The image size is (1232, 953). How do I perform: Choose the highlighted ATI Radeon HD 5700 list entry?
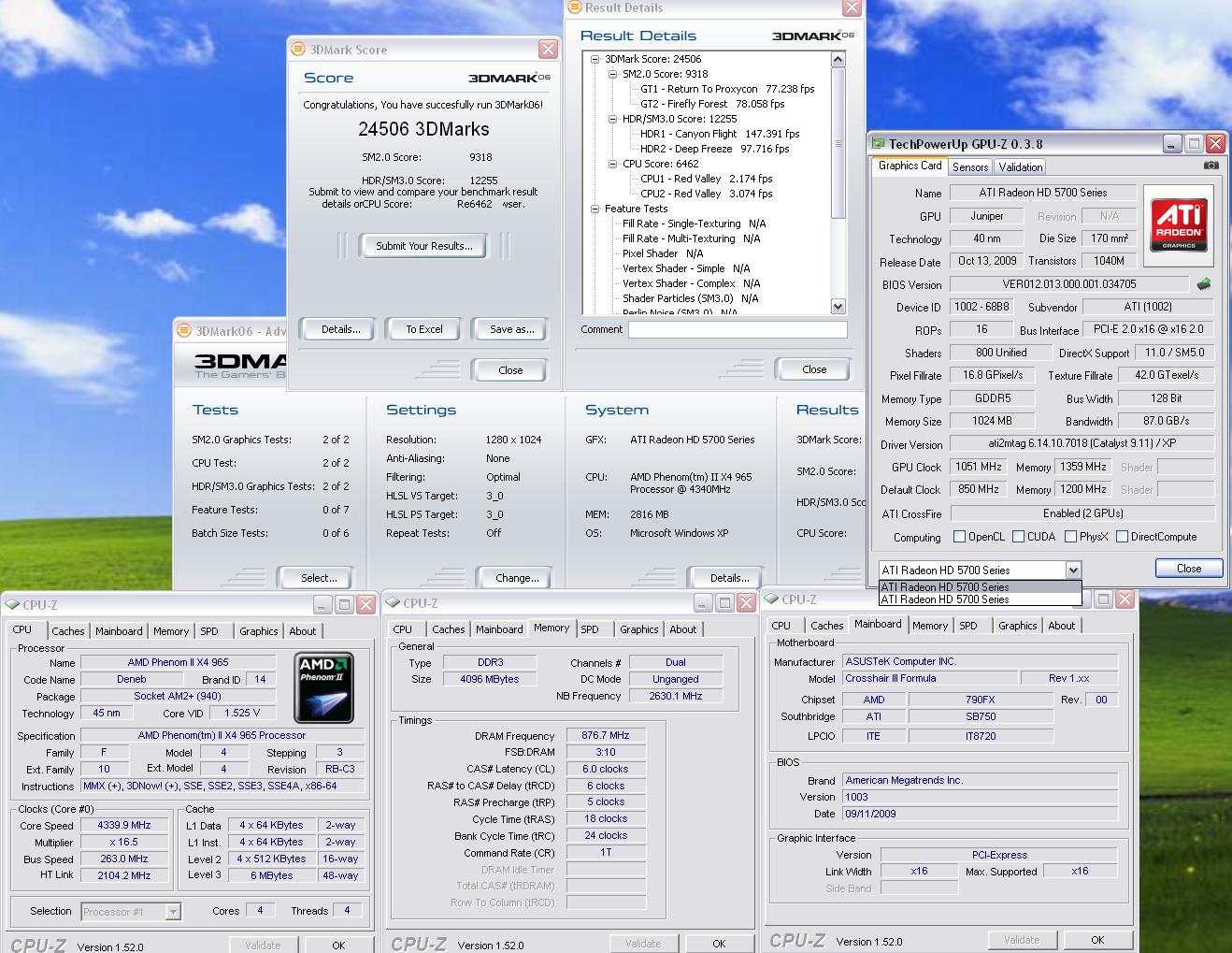[980, 587]
